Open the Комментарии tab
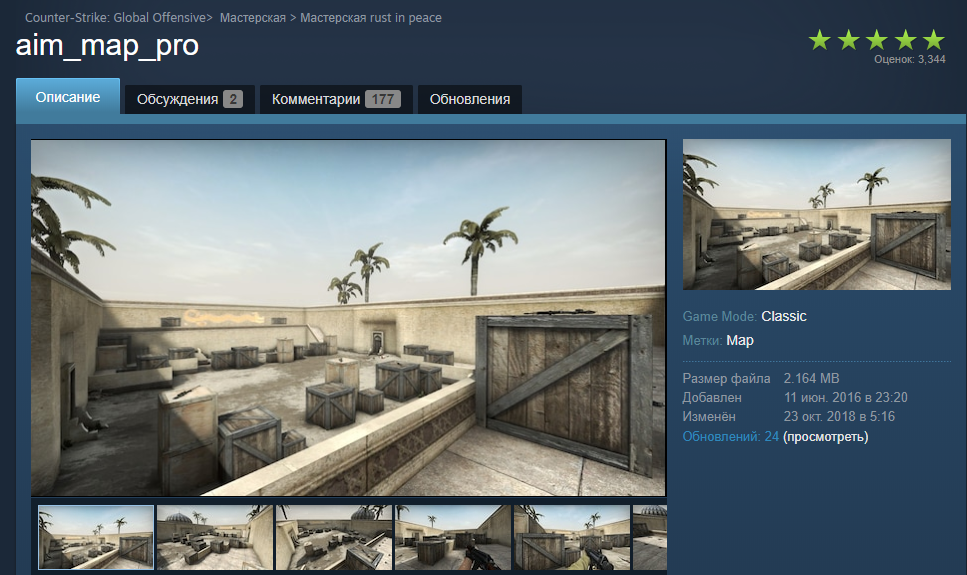The height and width of the screenshot is (575, 967). [x=336, y=99]
